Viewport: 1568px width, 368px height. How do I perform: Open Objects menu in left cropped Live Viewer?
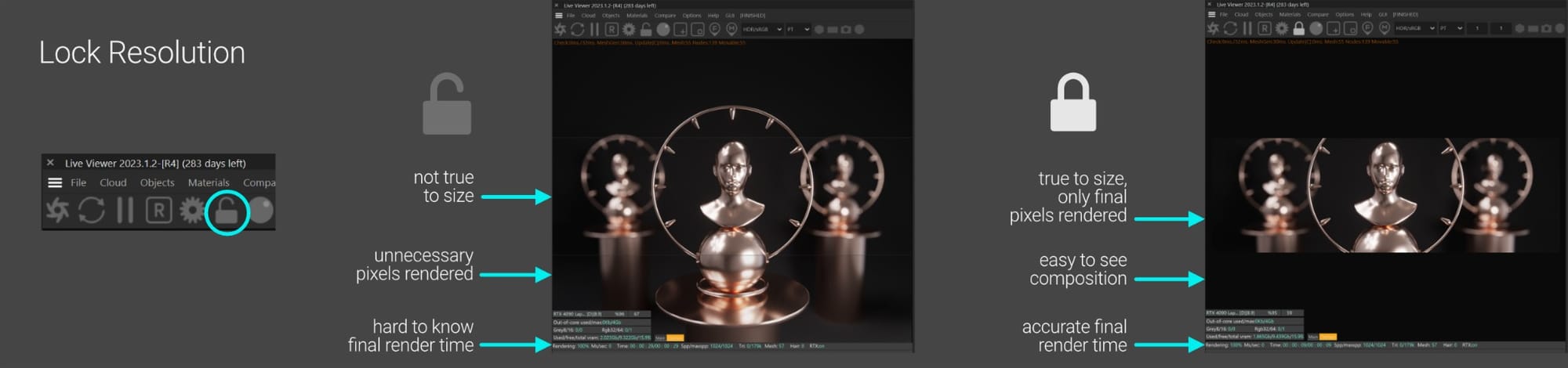157,182
